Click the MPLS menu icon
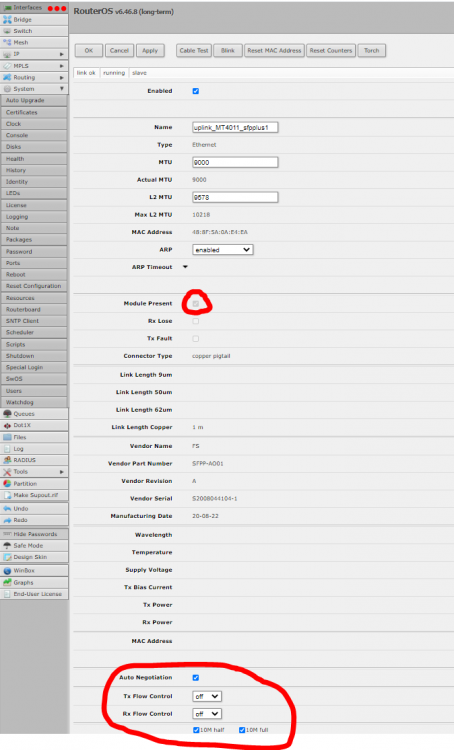This screenshot has height=750, width=454. tap(7, 66)
